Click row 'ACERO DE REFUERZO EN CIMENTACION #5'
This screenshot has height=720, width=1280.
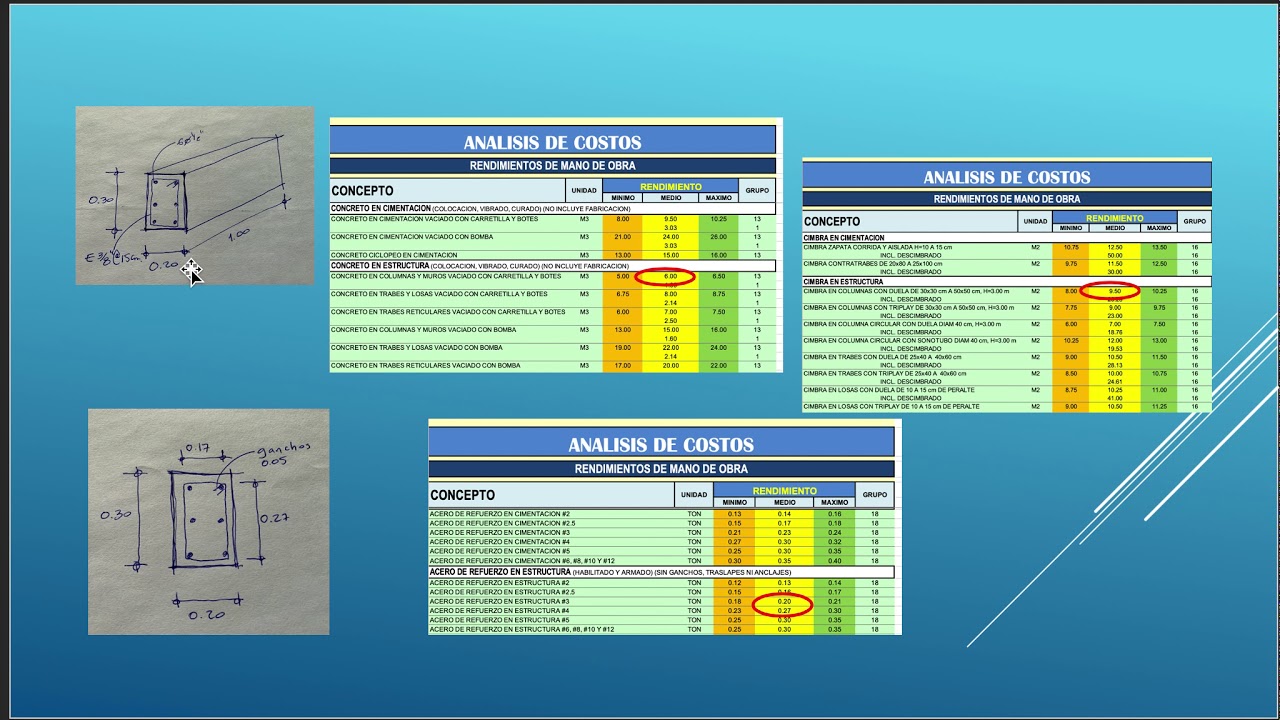coord(661,551)
